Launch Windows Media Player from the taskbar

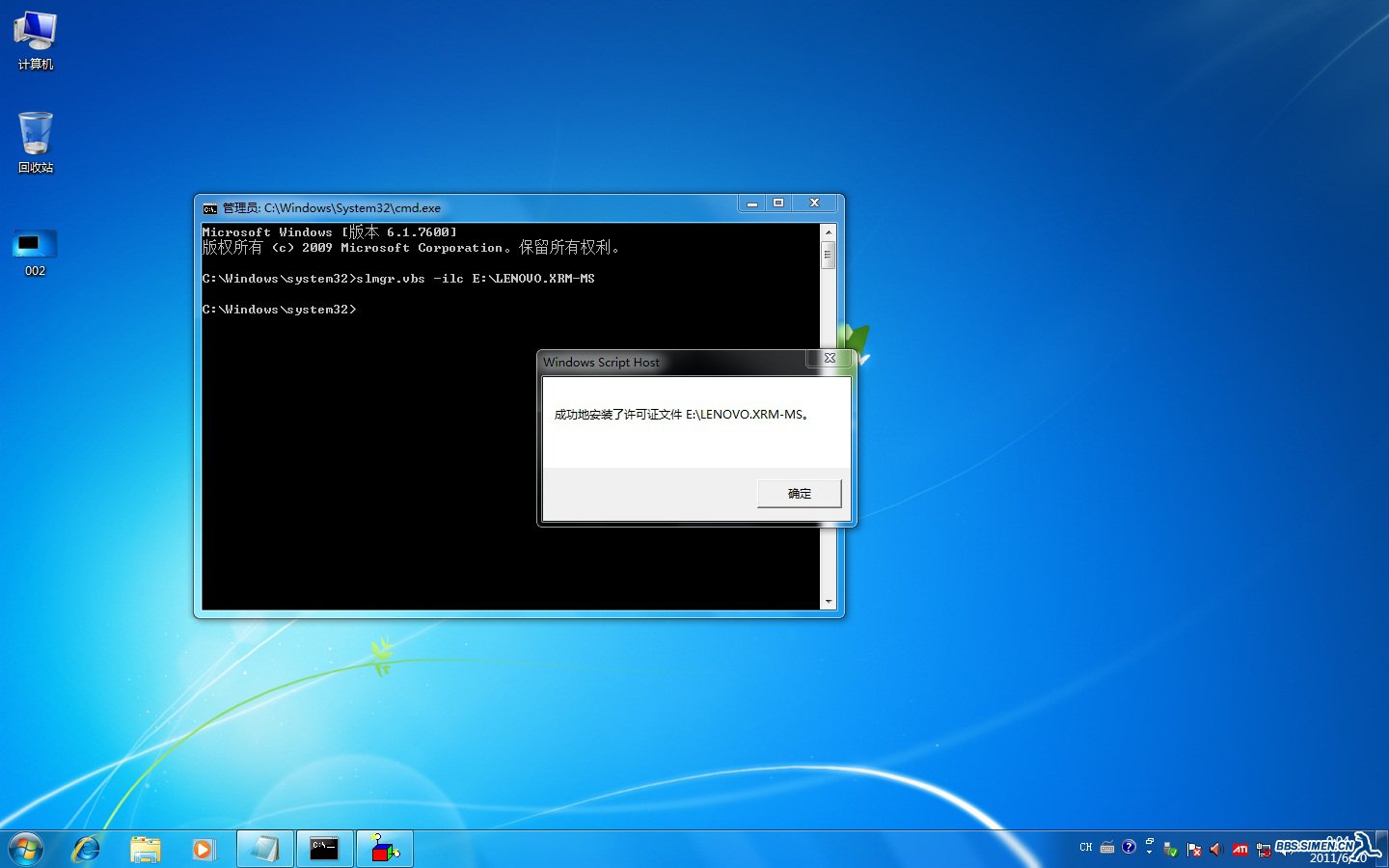coord(203,849)
